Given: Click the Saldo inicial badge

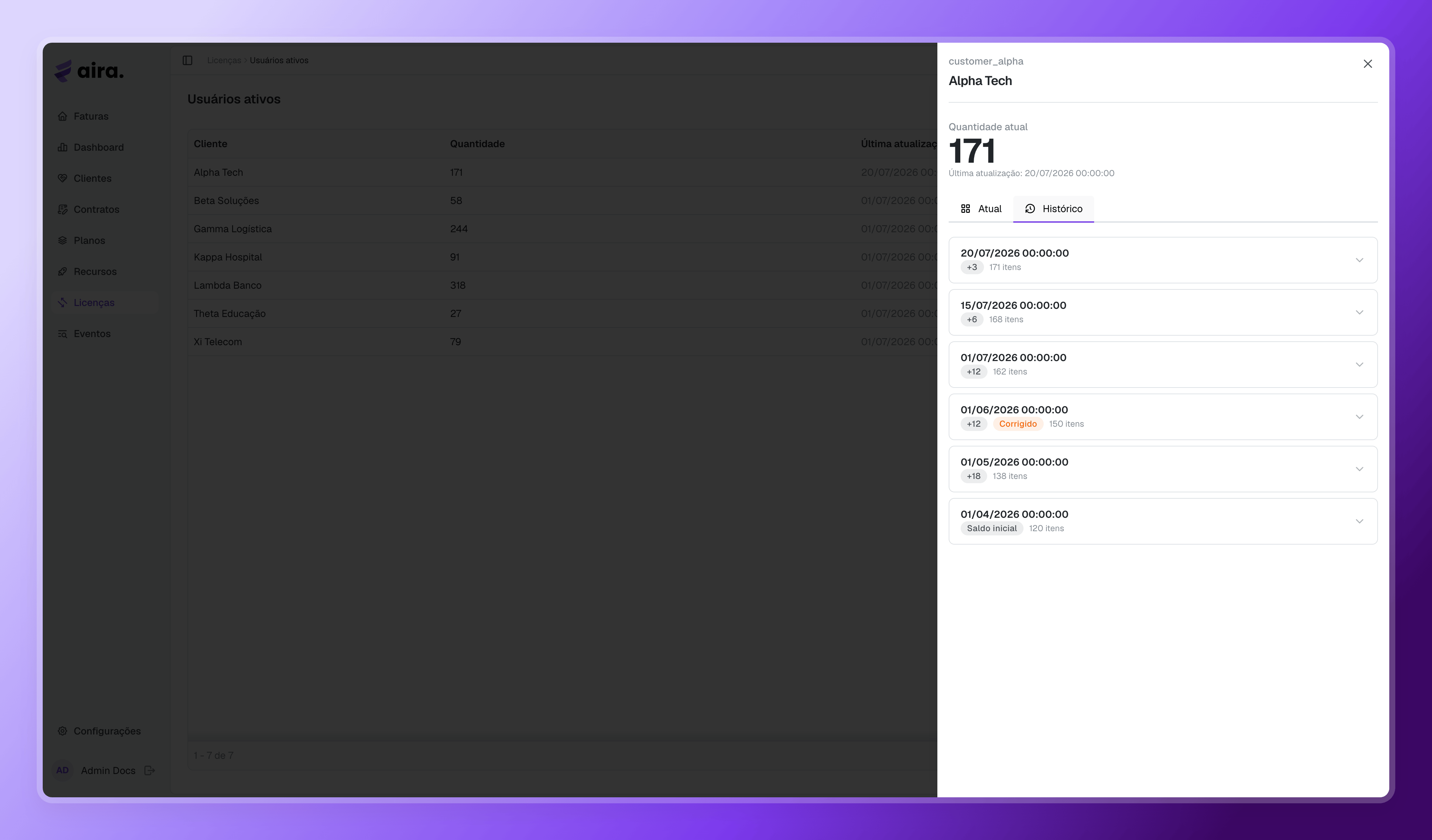Looking at the screenshot, I should click(992, 528).
